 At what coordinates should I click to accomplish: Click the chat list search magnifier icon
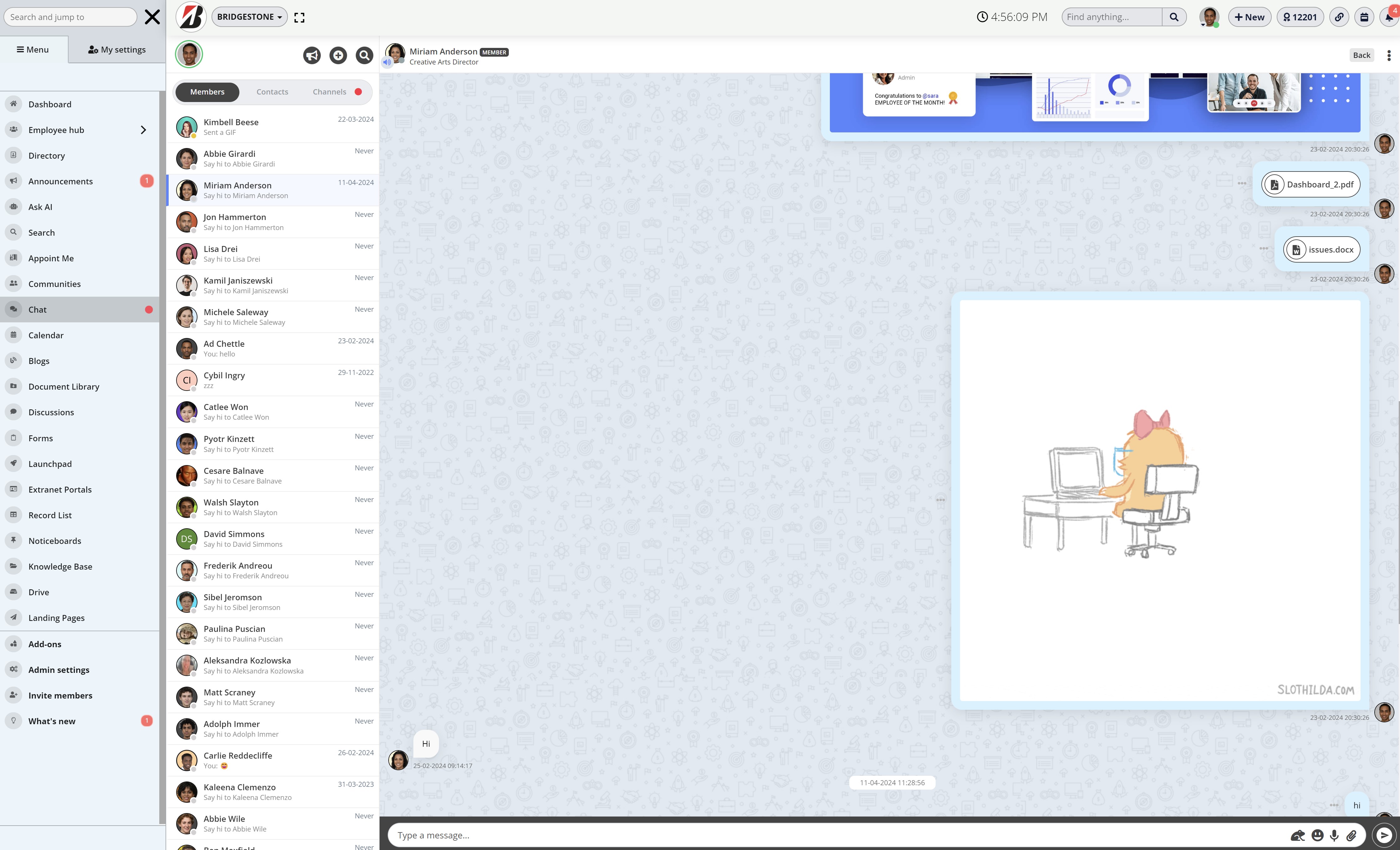[x=364, y=55]
